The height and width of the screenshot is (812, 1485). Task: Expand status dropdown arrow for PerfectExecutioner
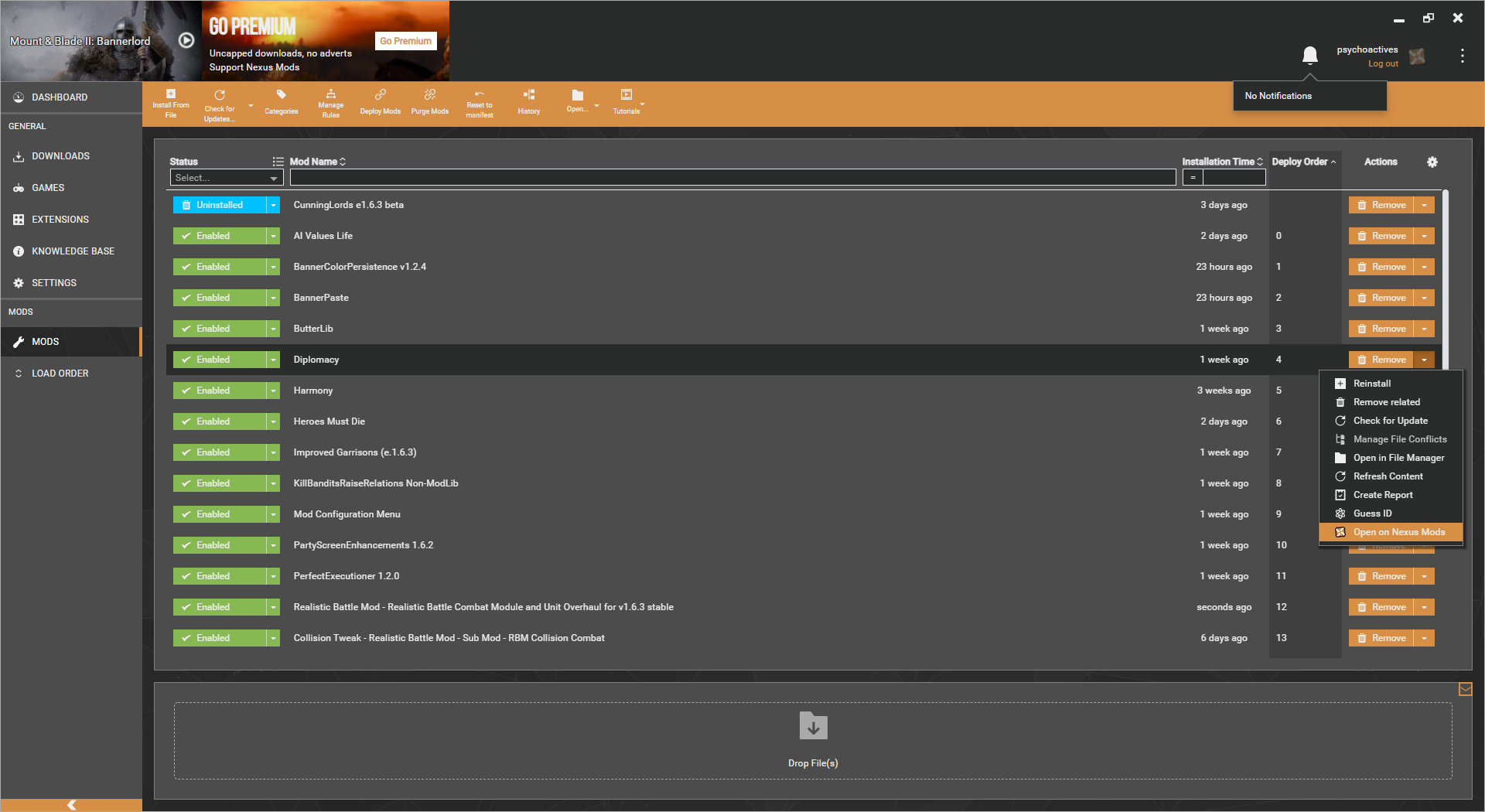tap(273, 576)
